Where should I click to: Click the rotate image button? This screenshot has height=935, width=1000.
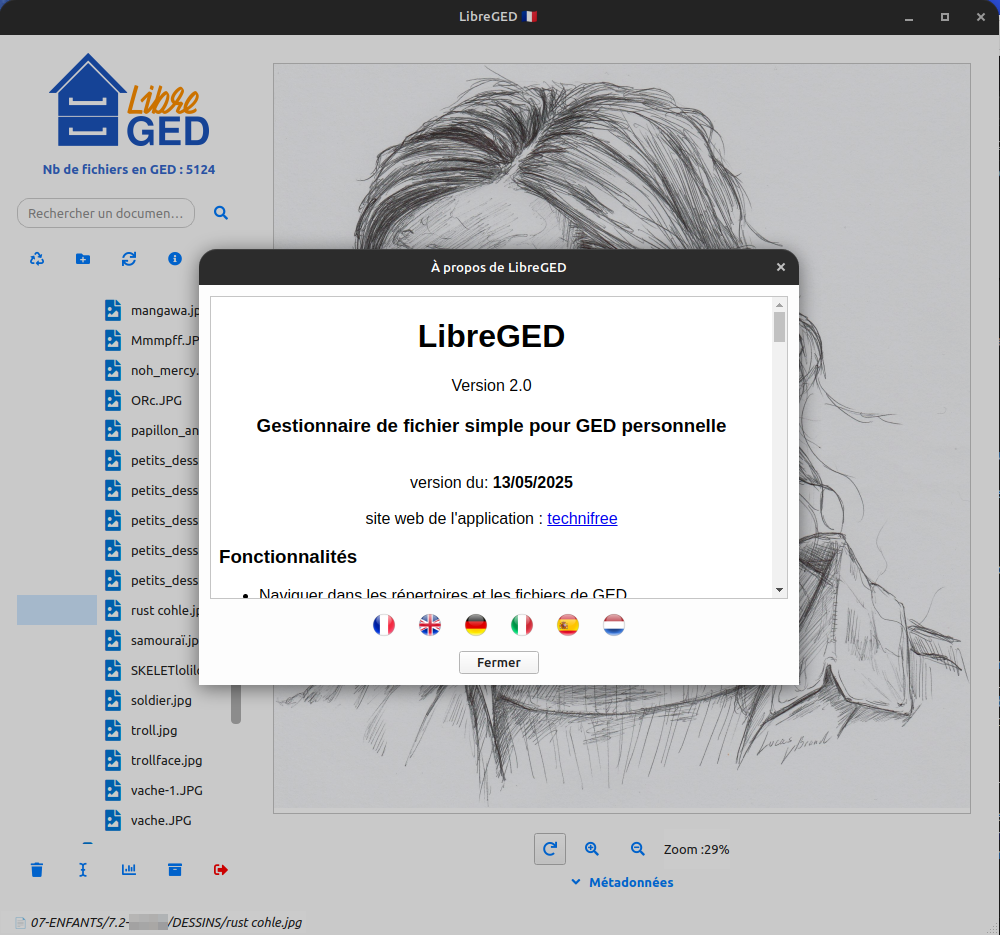pos(549,849)
